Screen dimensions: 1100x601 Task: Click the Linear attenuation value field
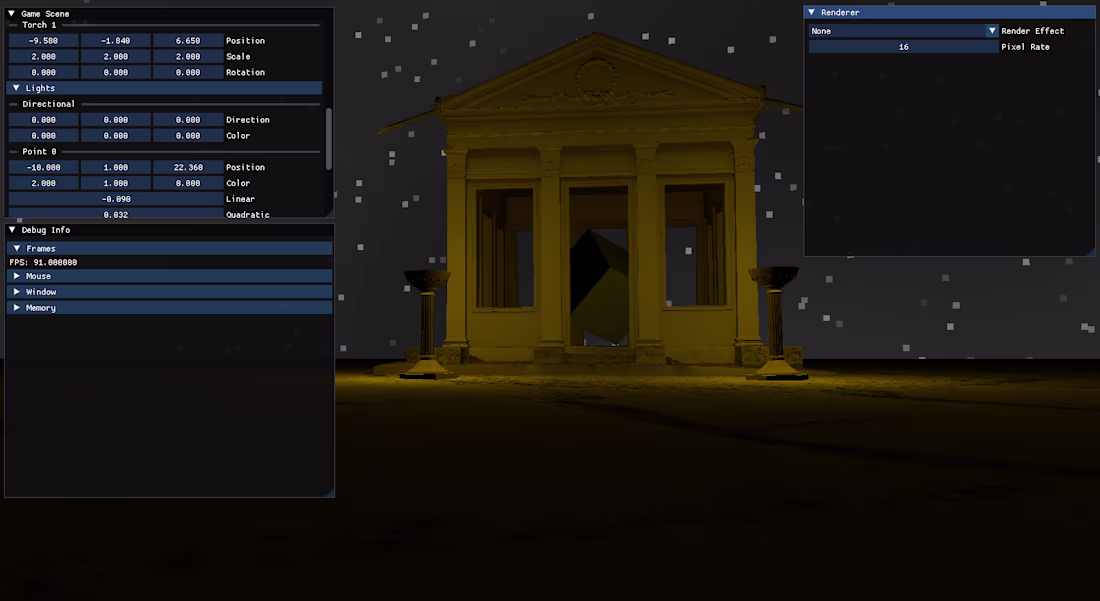pos(115,198)
